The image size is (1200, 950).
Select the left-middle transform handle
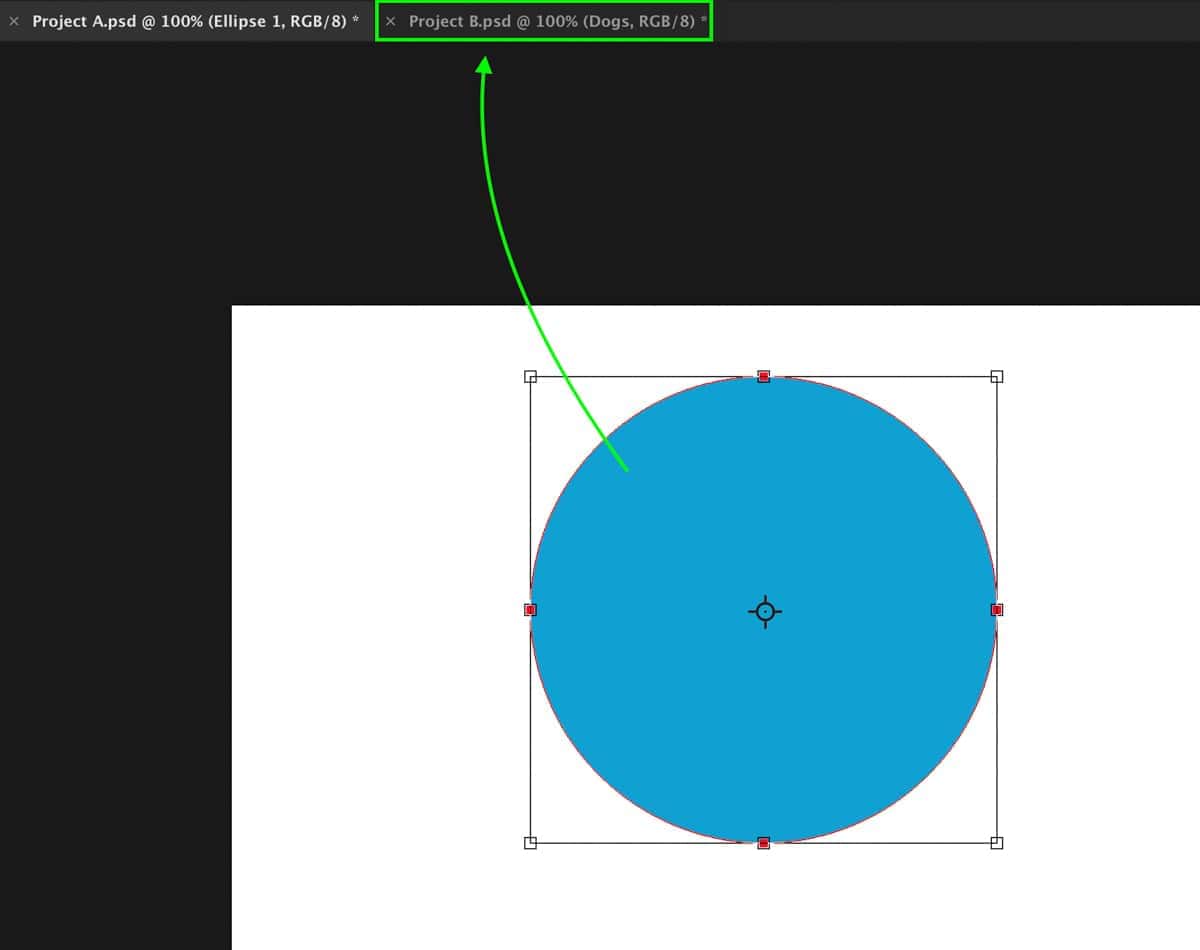tap(530, 610)
